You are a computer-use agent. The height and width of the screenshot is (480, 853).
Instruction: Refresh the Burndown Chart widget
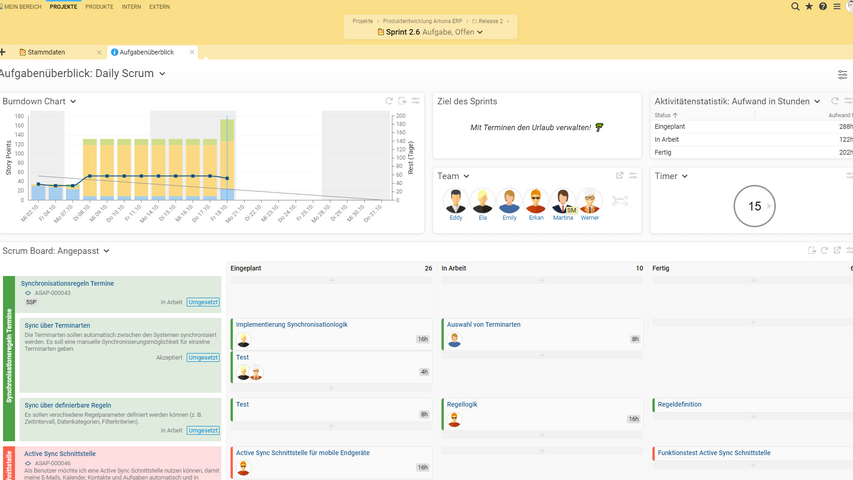389,101
